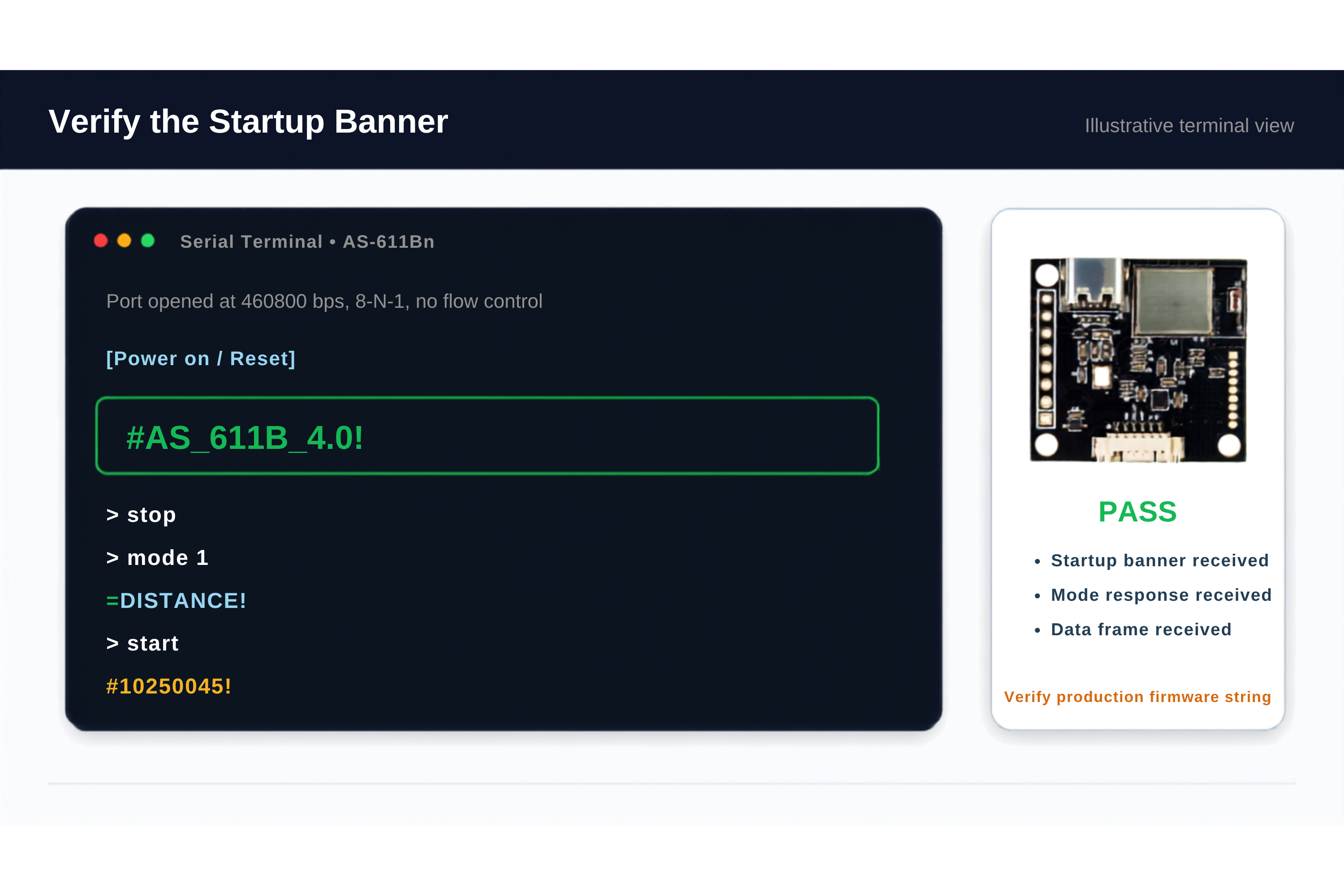Select the '#10250045!' data frame line
The width and height of the screenshot is (1344, 896).
169,686
